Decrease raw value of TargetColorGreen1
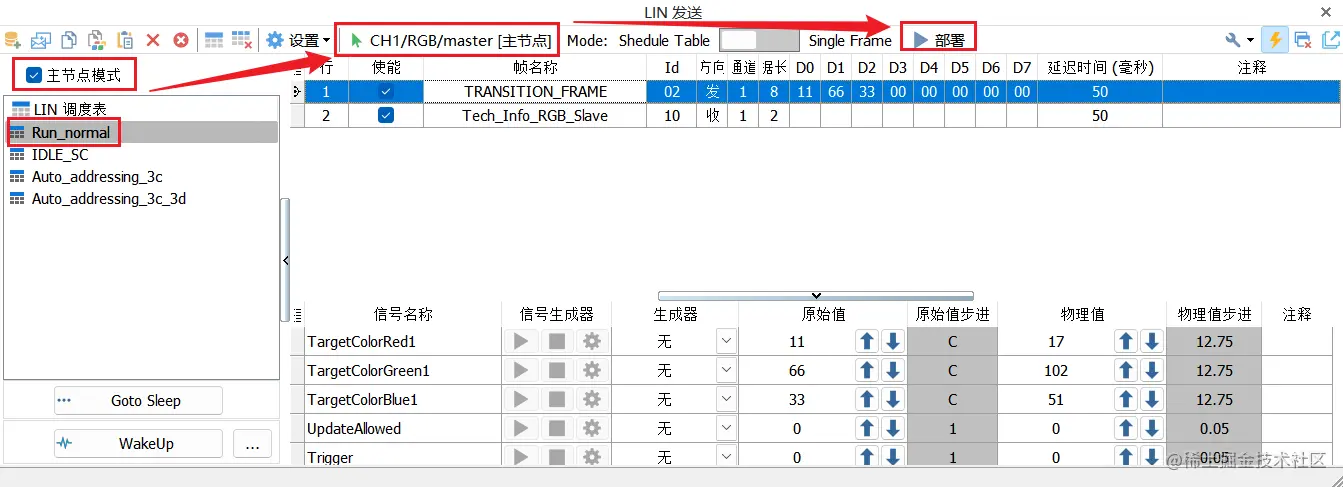 pyautogui.click(x=893, y=370)
